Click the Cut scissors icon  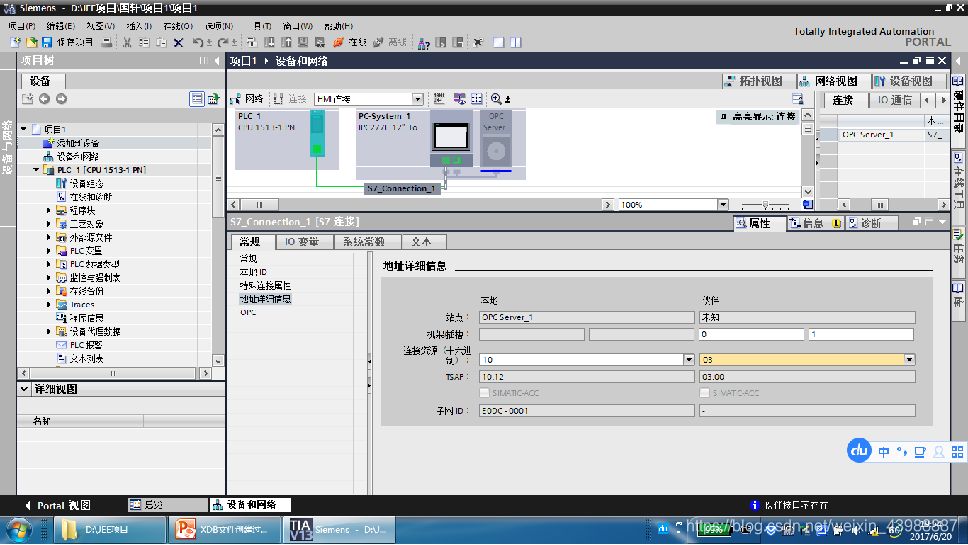(x=127, y=43)
